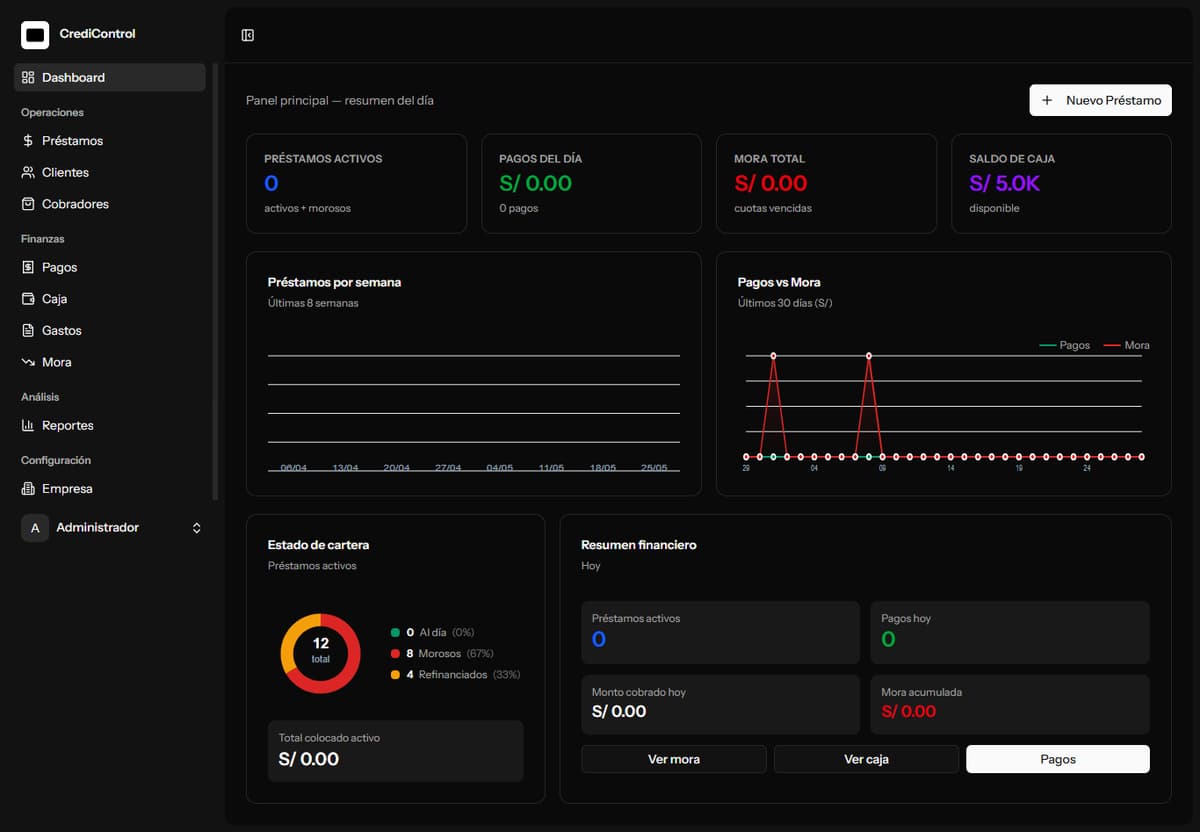Select Dashboard in the sidebar
1200x832 pixels.
[110, 77]
